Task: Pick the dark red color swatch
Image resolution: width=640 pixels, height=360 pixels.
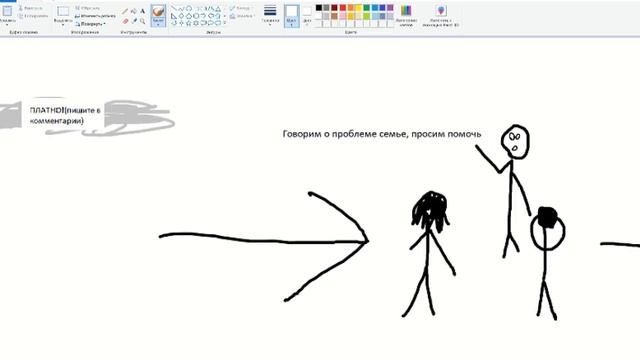Action: [334, 8]
